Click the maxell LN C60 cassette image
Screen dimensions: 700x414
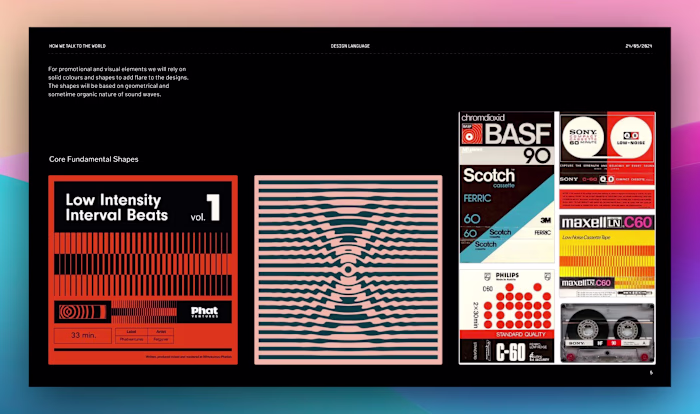(x=607, y=256)
